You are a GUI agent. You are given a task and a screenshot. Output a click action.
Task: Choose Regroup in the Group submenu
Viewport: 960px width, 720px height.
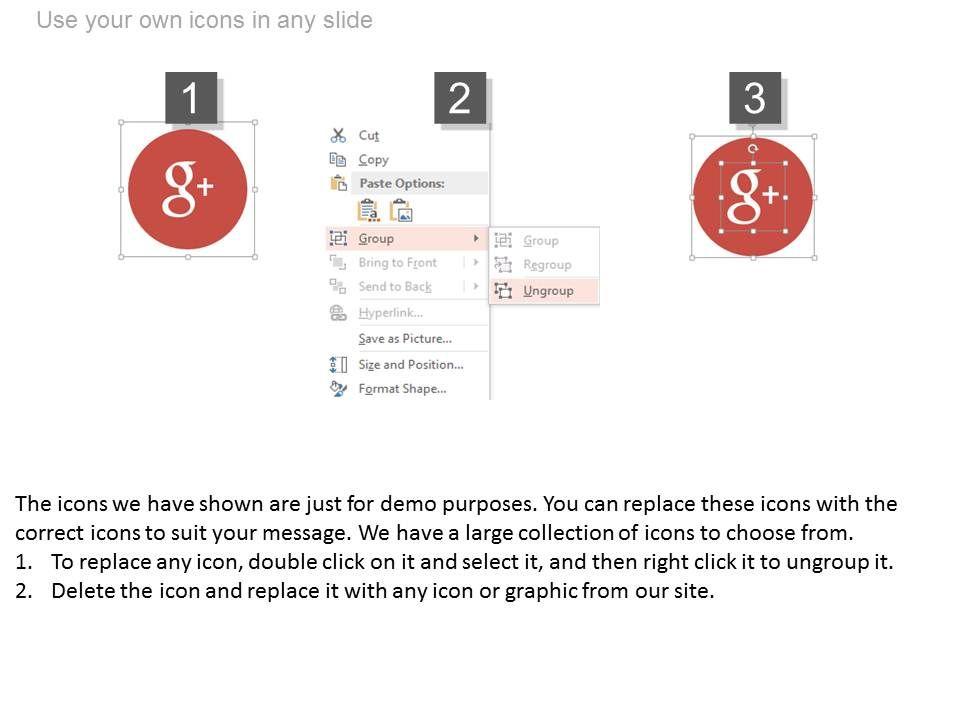(544, 264)
